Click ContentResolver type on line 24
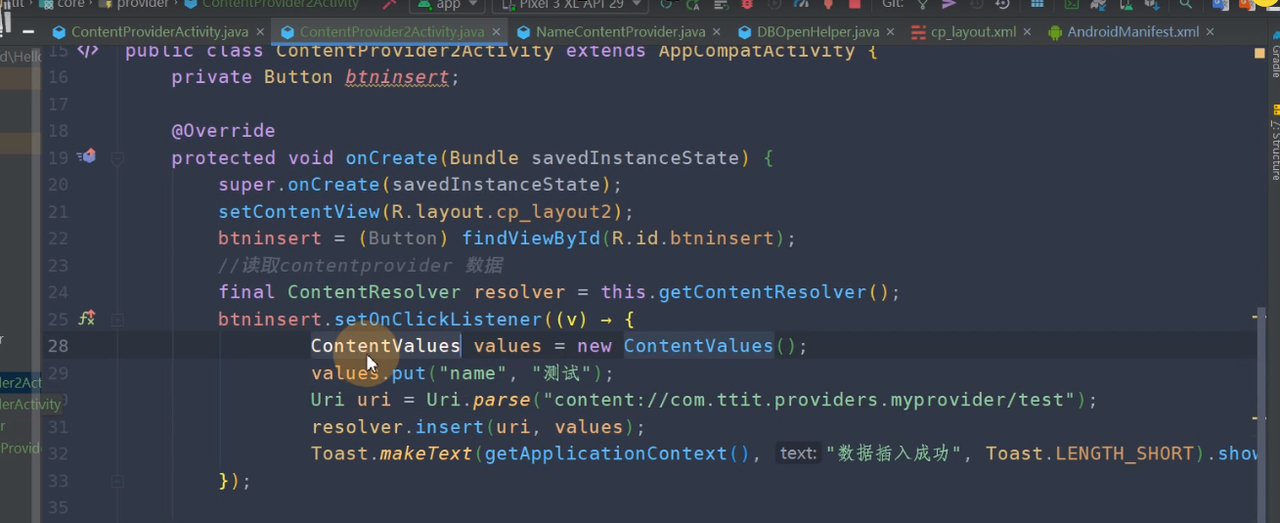1280x523 pixels. pos(374,293)
